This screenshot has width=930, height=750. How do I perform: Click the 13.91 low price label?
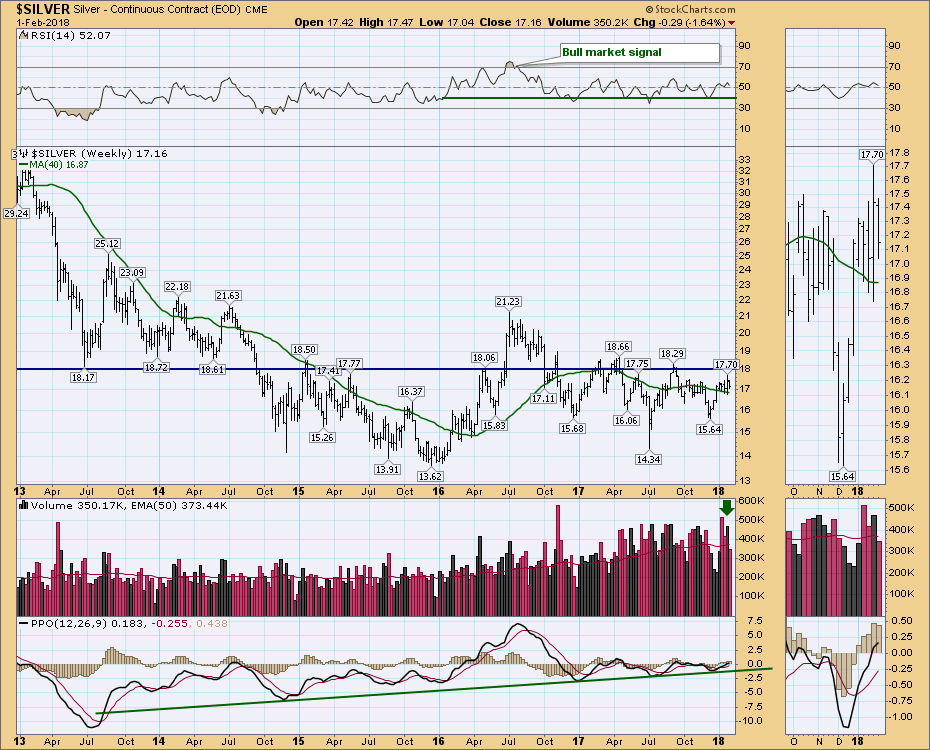tap(387, 470)
